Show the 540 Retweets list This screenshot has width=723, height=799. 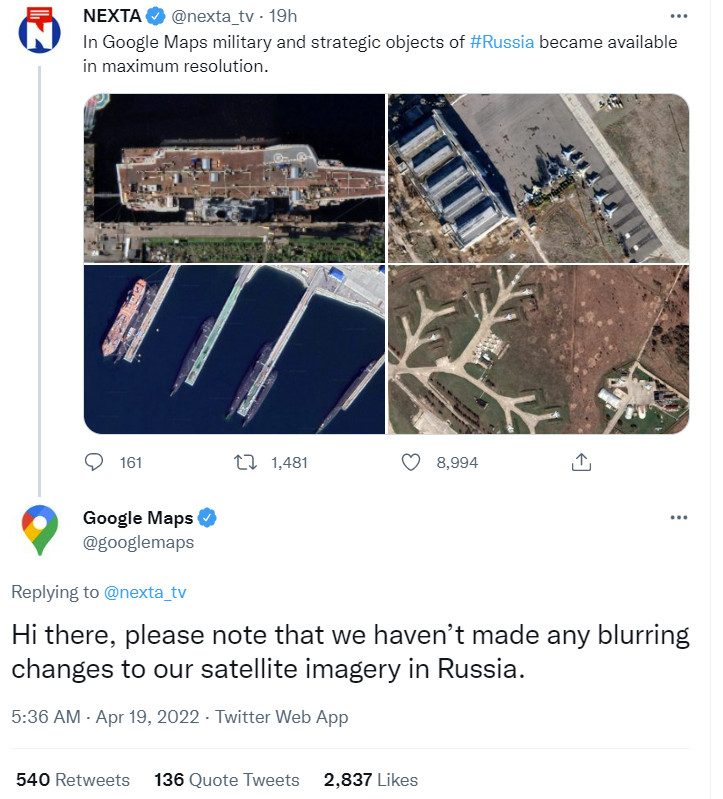pyautogui.click(x=73, y=779)
